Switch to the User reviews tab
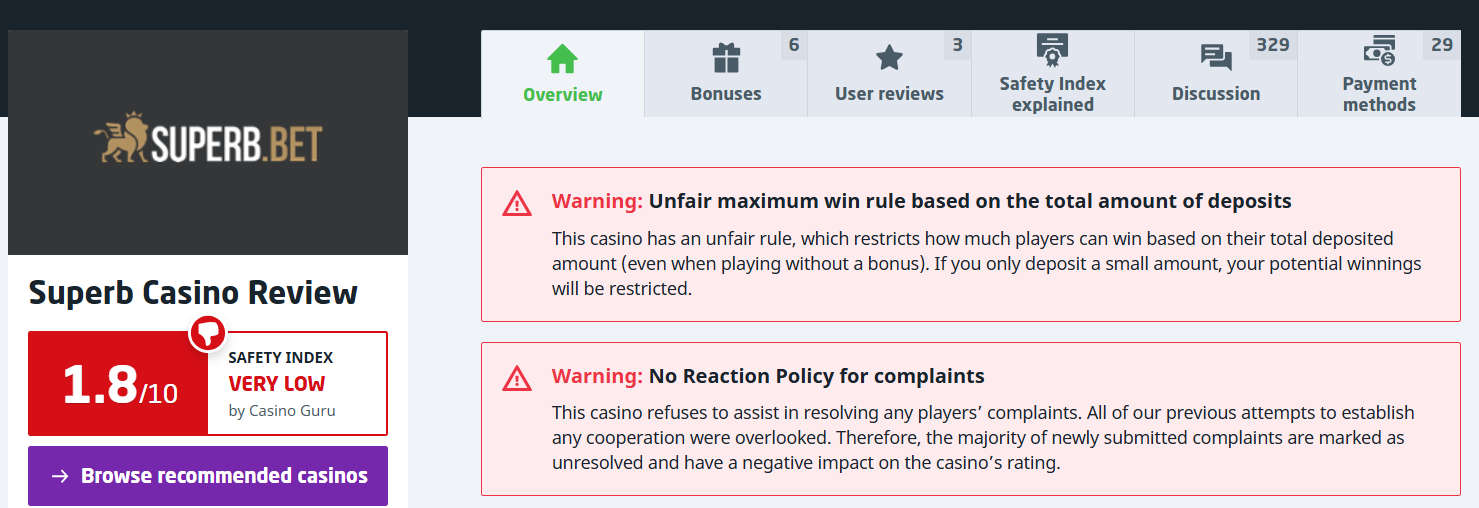 click(x=889, y=93)
